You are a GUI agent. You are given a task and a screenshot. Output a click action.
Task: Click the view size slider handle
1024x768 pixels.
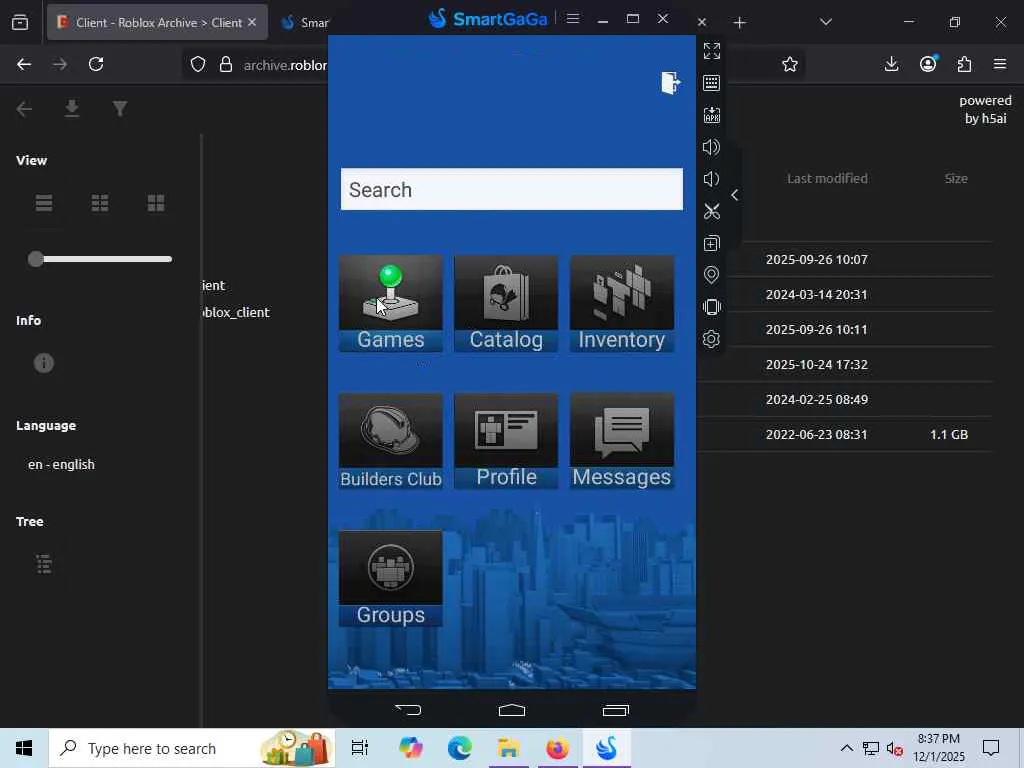(36, 259)
